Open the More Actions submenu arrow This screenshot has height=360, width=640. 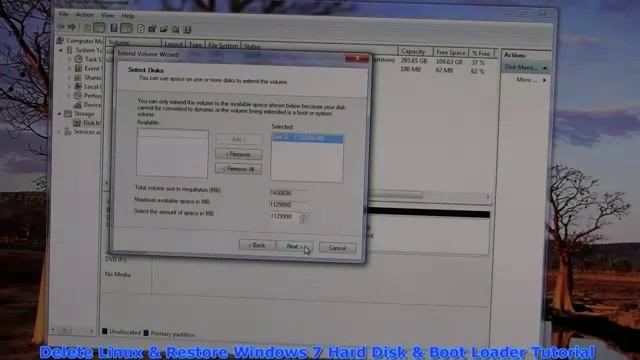pos(544,80)
